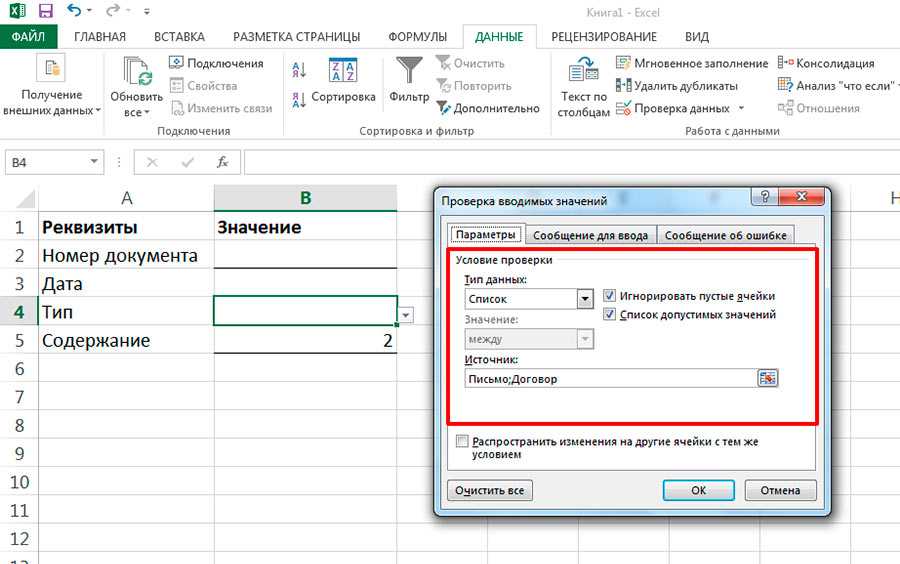Uncheck Ignore blank cells checkbox
The image size is (900, 564).
(x=610, y=296)
